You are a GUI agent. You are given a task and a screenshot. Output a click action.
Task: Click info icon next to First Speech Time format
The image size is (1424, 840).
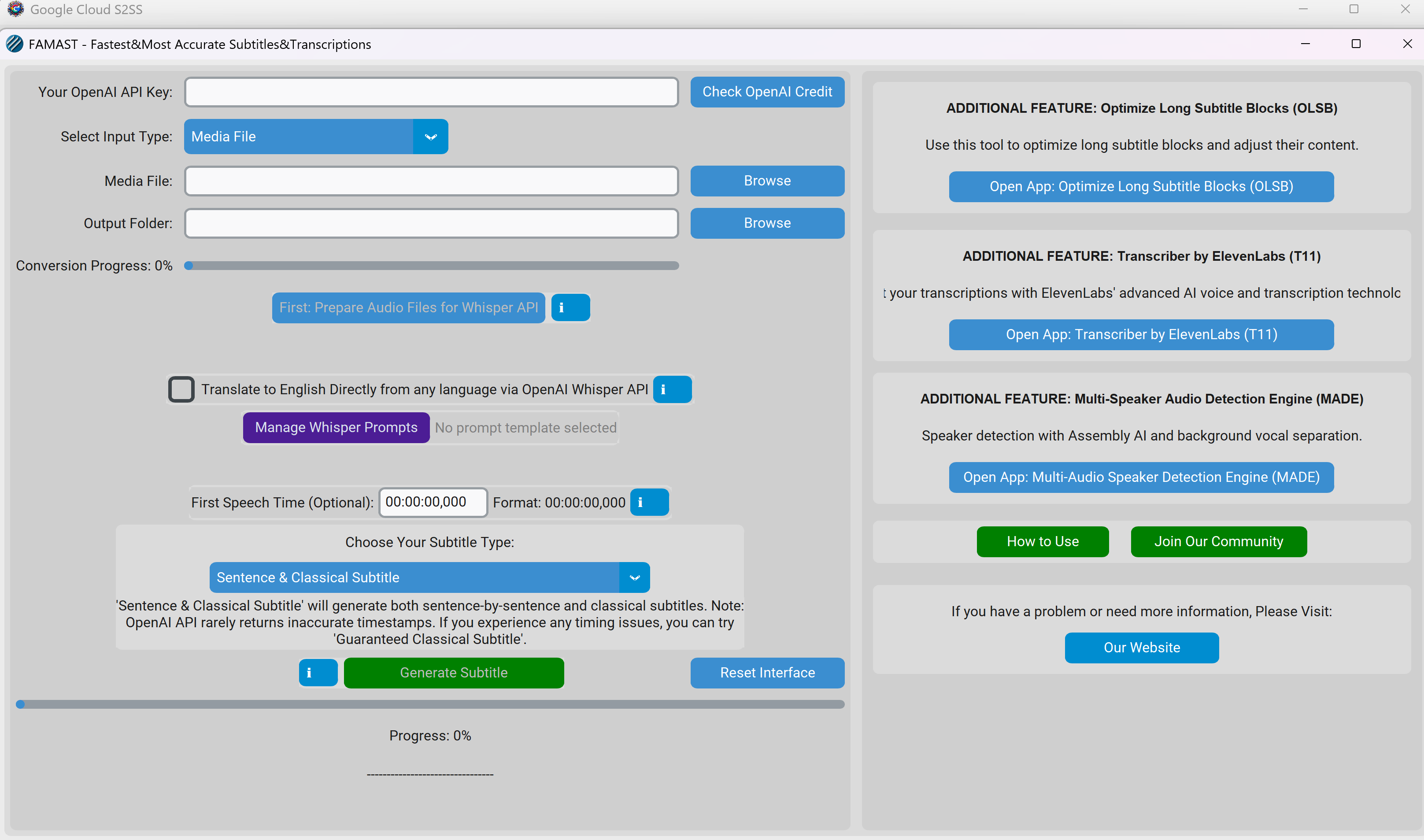point(649,502)
